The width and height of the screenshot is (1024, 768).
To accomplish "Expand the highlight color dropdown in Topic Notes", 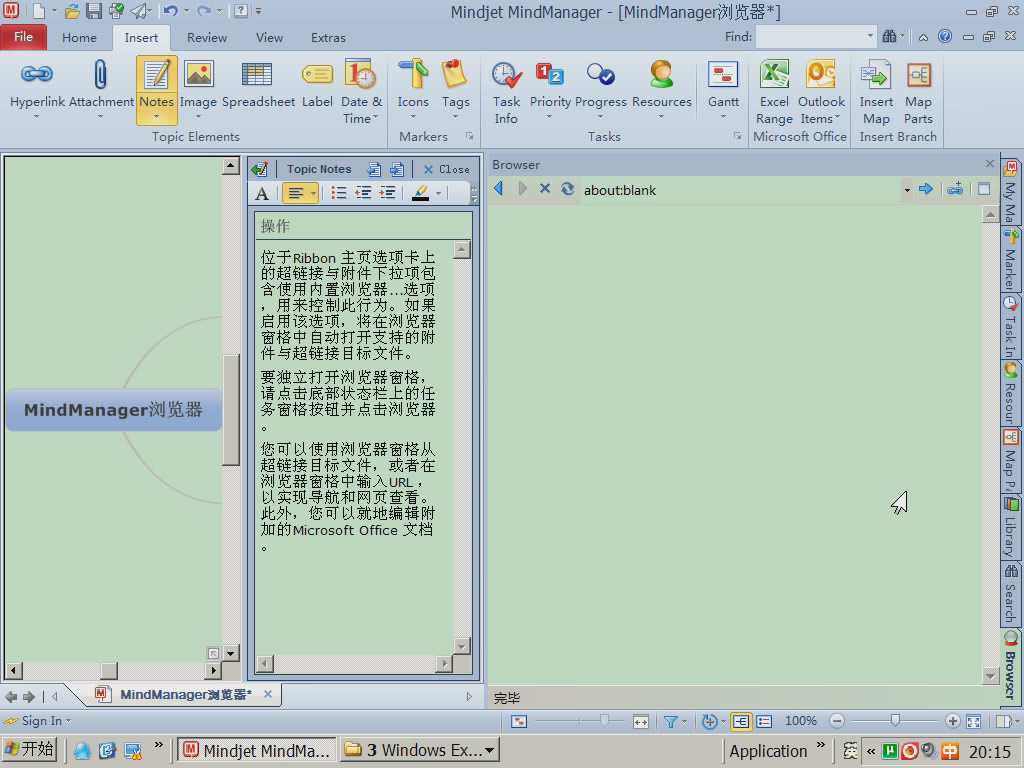I will [438, 193].
